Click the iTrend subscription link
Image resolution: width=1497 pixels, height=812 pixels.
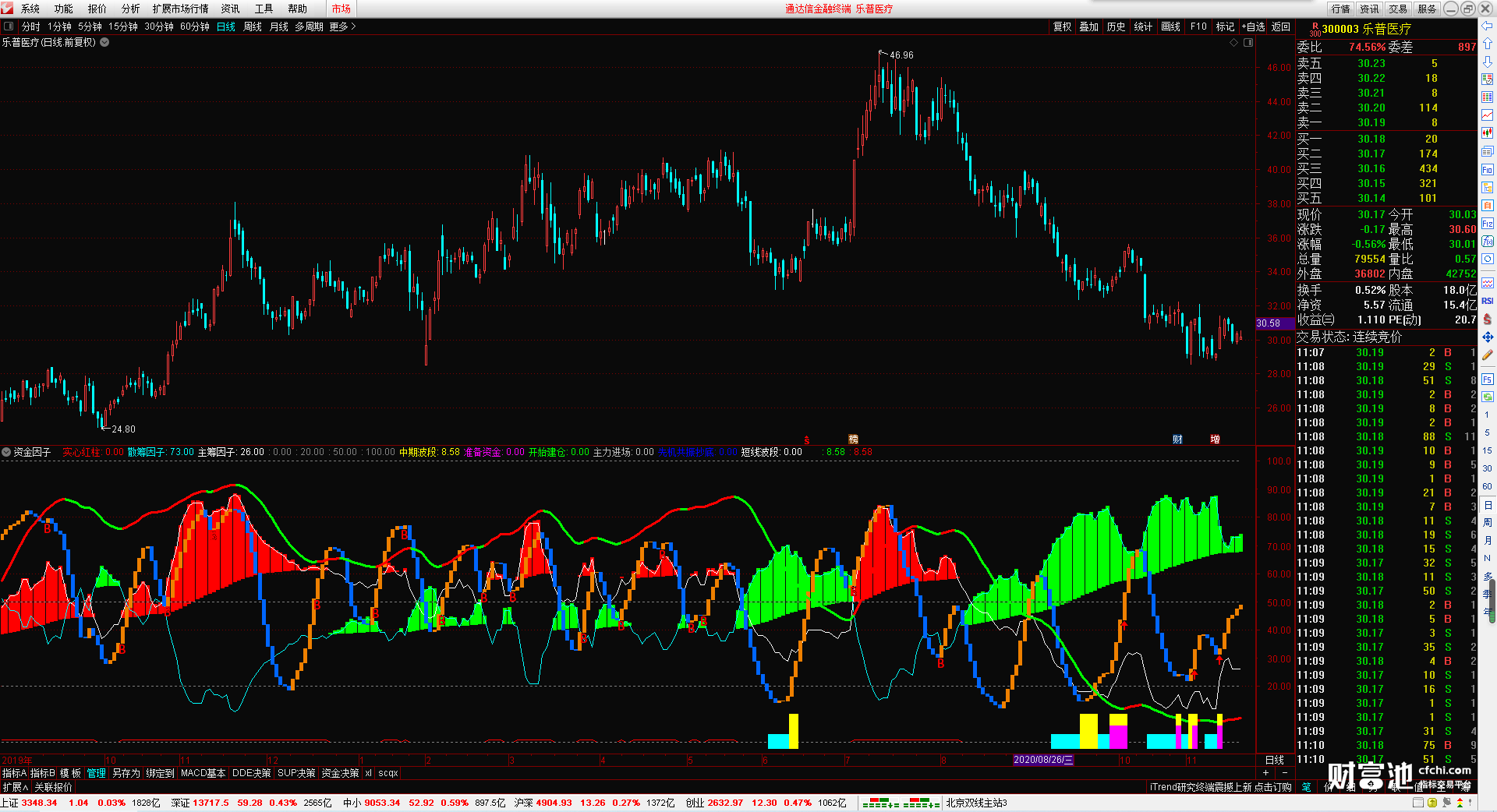[1220, 787]
